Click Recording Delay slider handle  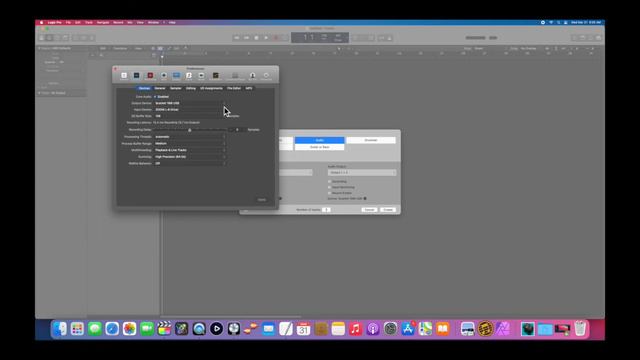189,130
